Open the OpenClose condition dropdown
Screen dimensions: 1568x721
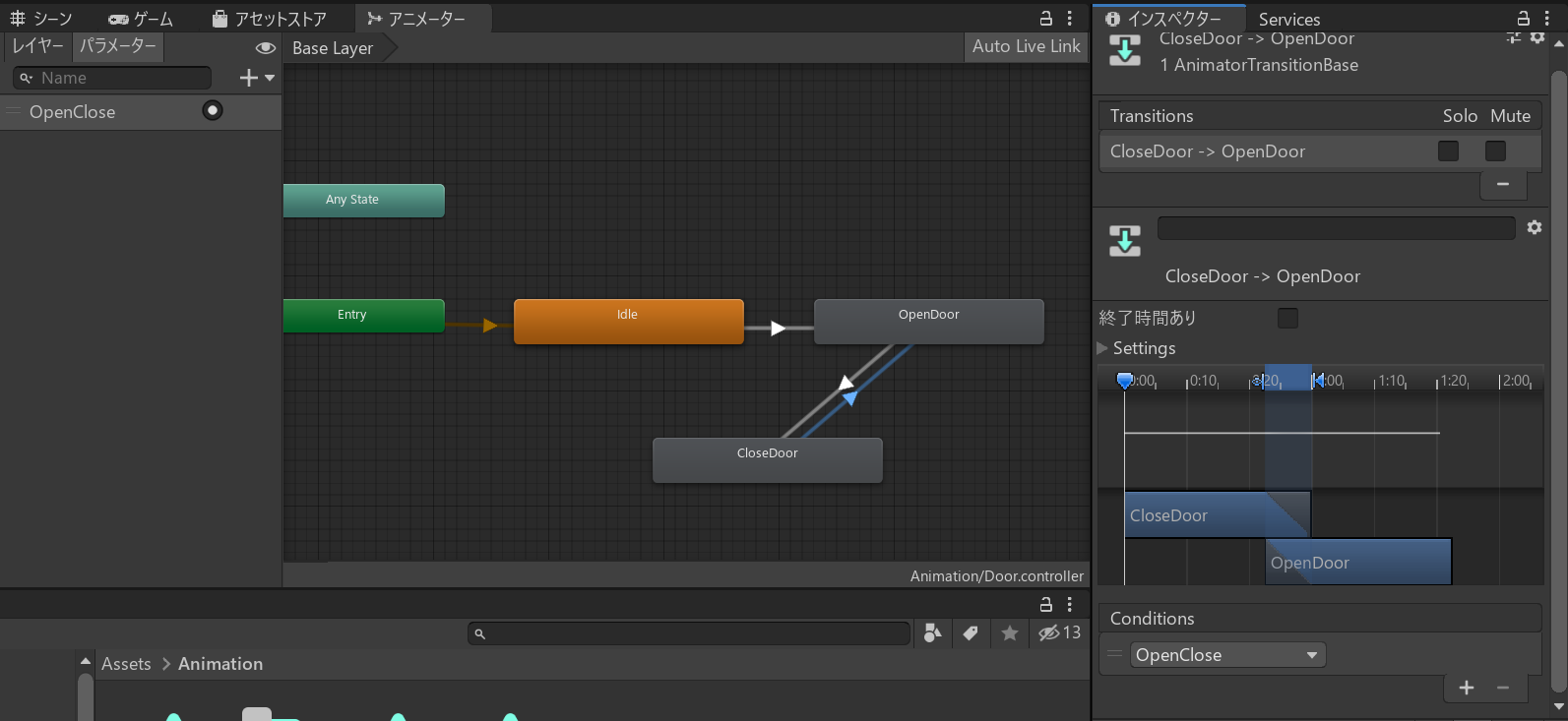[1227, 655]
